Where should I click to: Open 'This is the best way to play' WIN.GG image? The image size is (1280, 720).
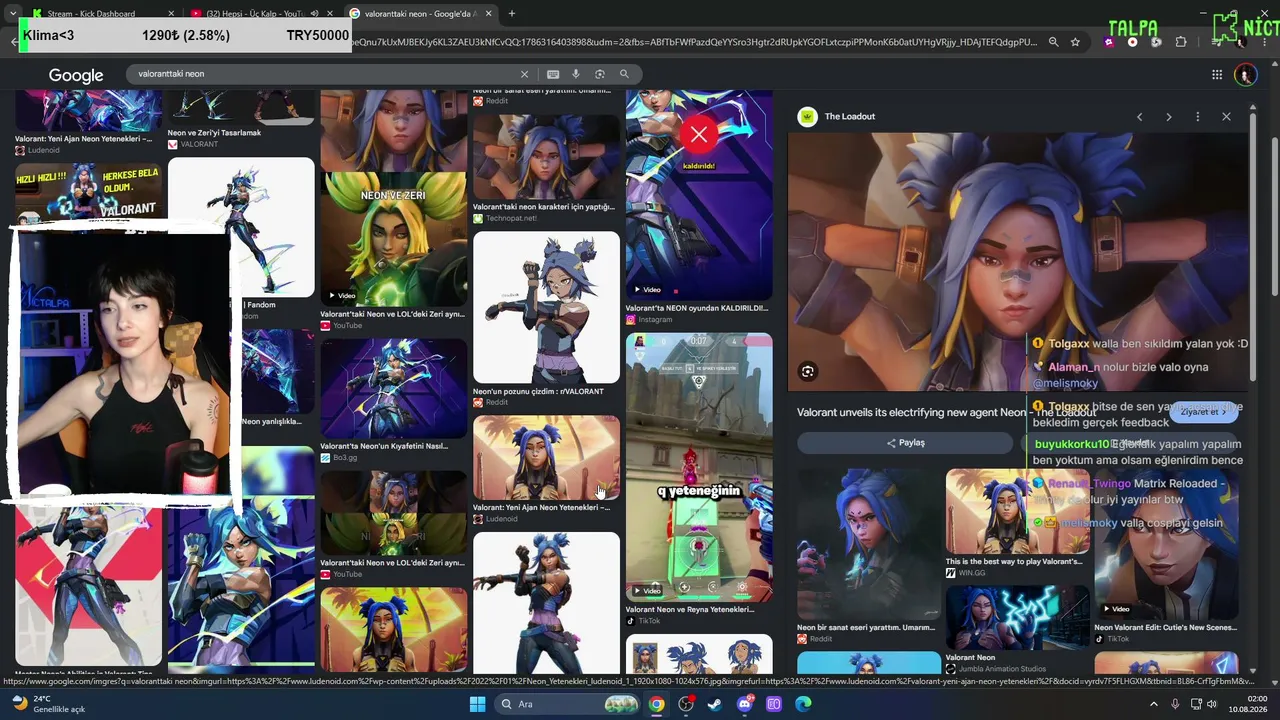pos(1018,511)
